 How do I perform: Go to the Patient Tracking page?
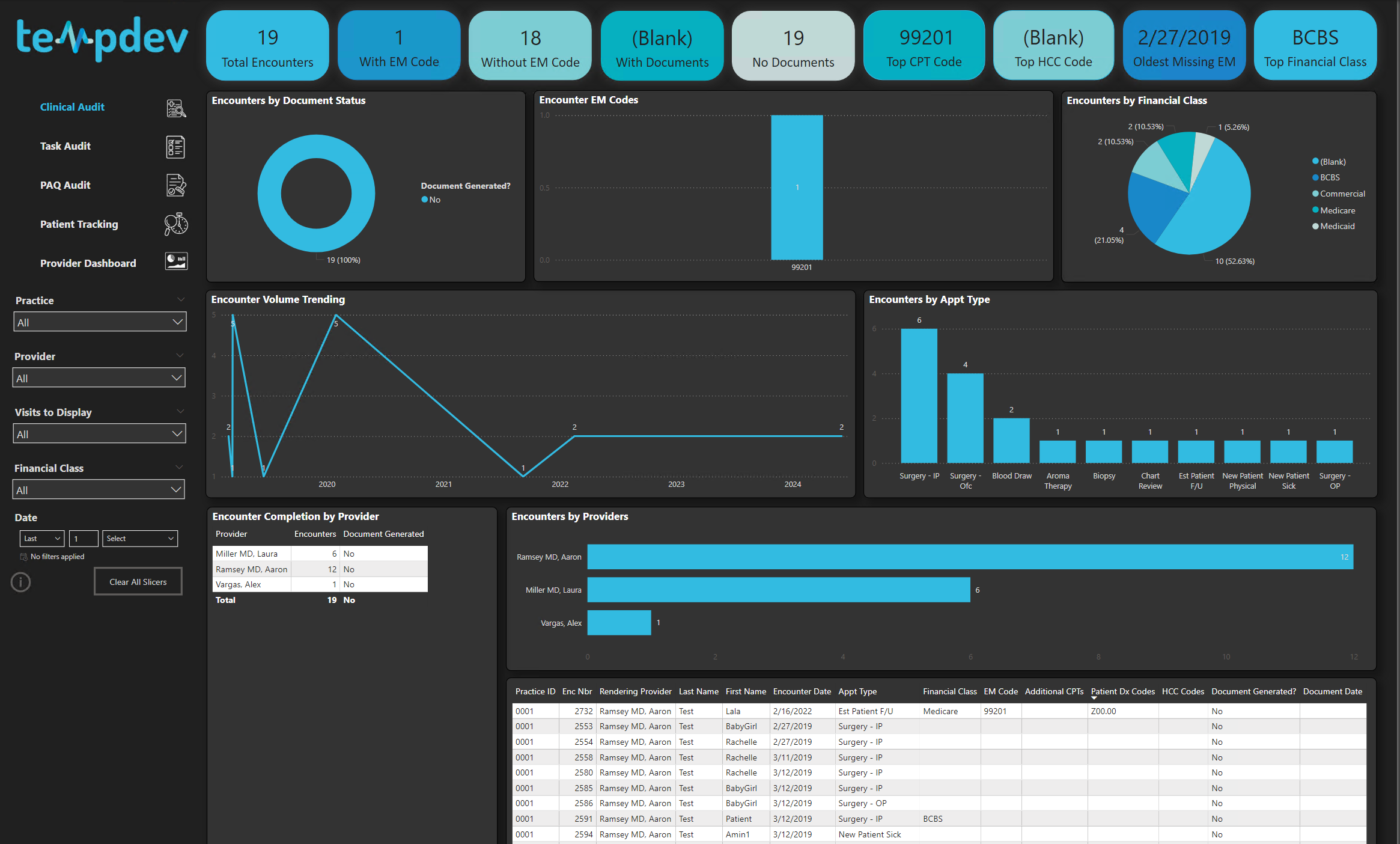[x=79, y=224]
